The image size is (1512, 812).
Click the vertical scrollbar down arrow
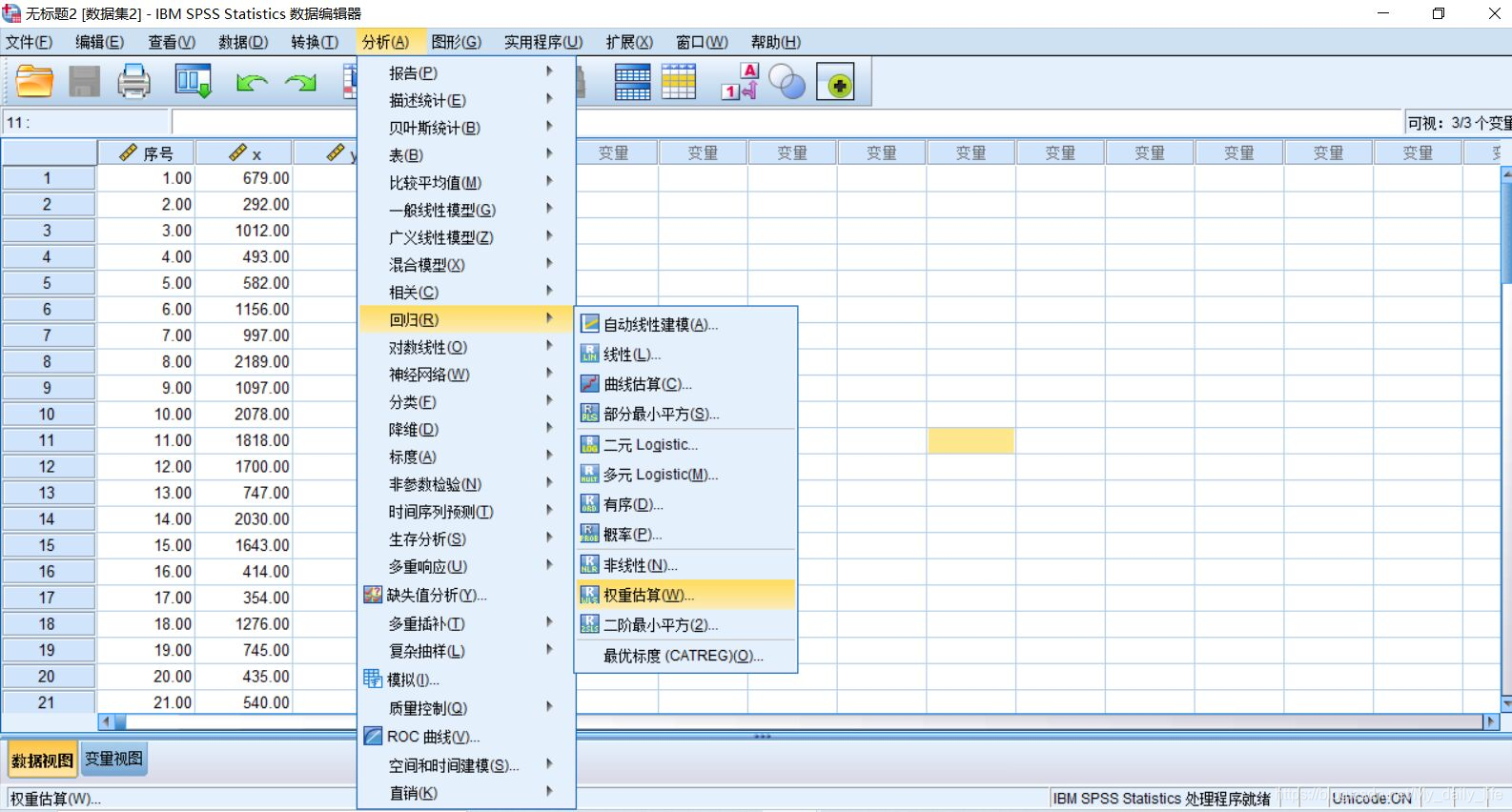tap(1506, 704)
